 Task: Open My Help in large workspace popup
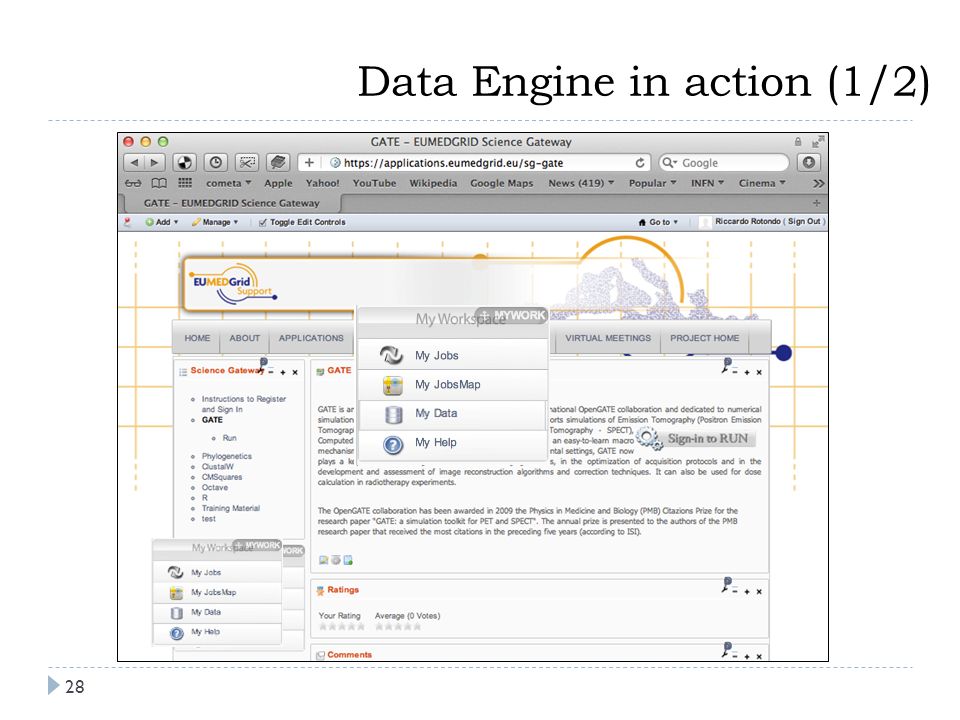click(x=452, y=443)
